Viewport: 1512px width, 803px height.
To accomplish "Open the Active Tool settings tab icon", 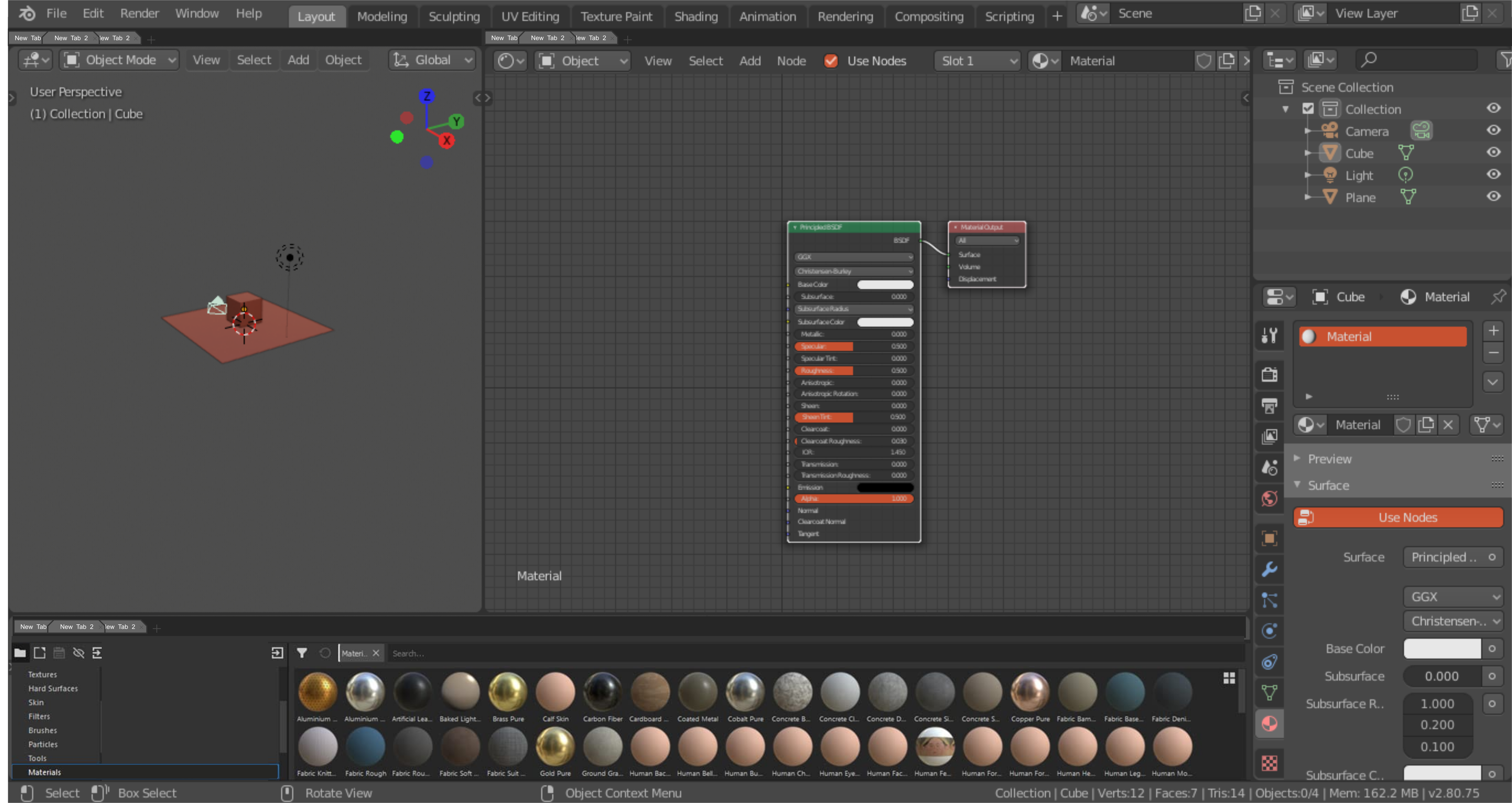I will pos(1269,336).
